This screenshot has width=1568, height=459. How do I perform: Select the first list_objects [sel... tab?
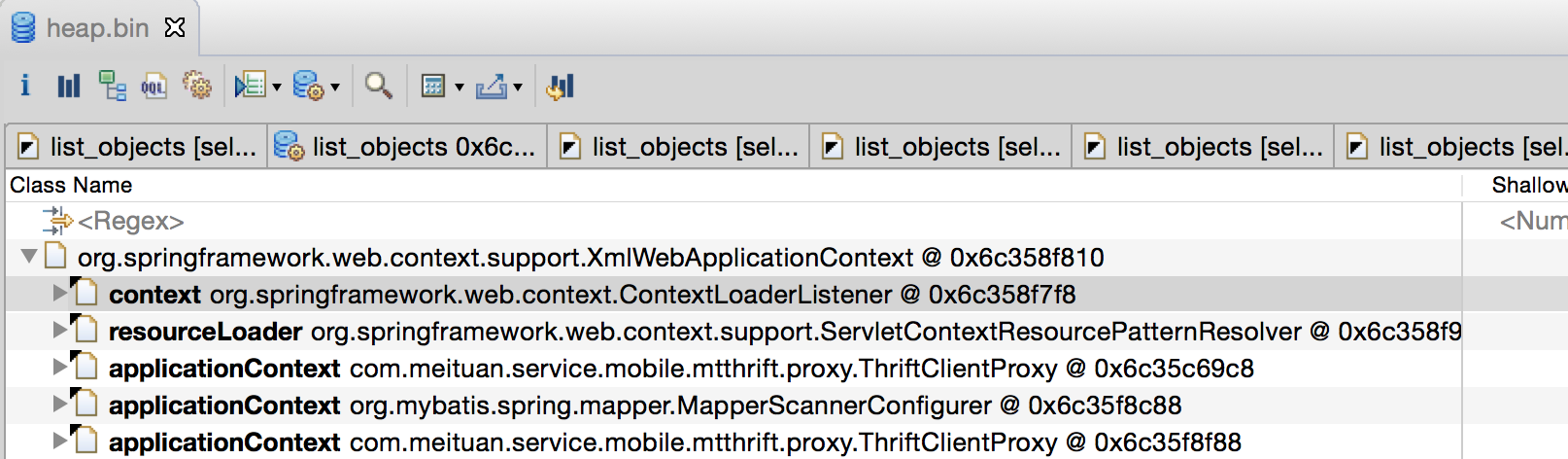[137, 147]
